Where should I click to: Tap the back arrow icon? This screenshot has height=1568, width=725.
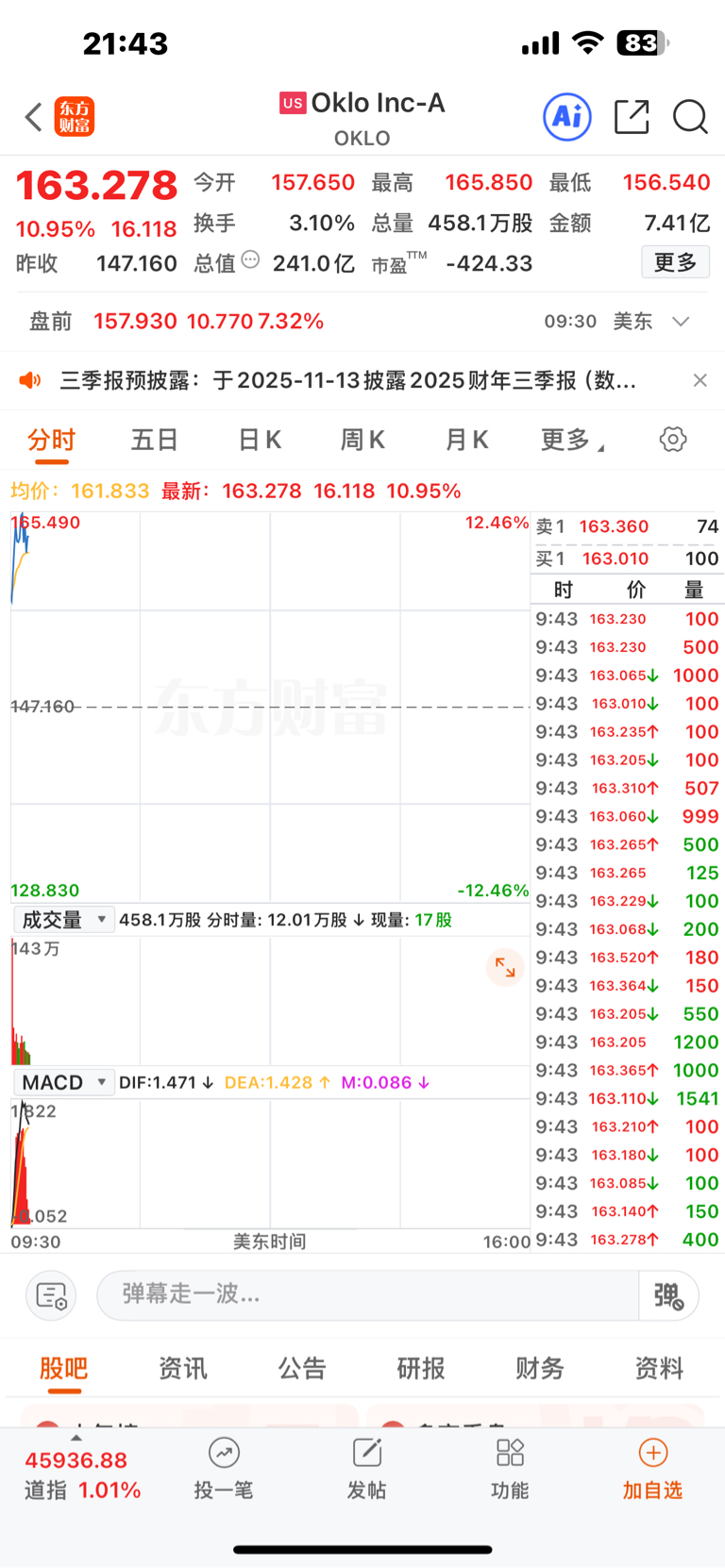click(34, 118)
